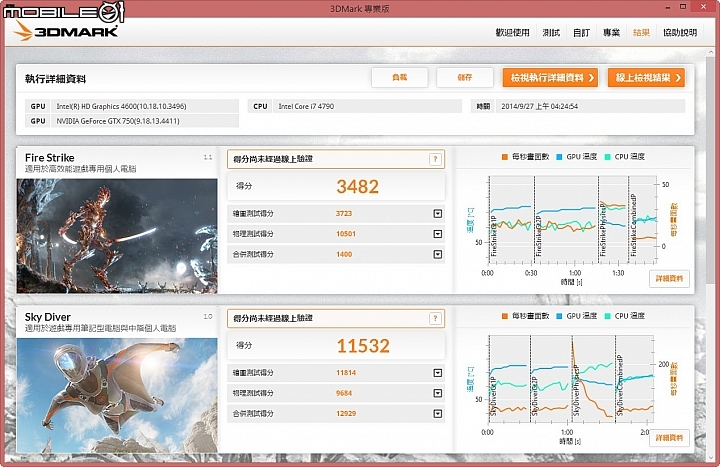Click the Fire Strike score 3482
Screen dimensions: 720x467
pos(357,186)
